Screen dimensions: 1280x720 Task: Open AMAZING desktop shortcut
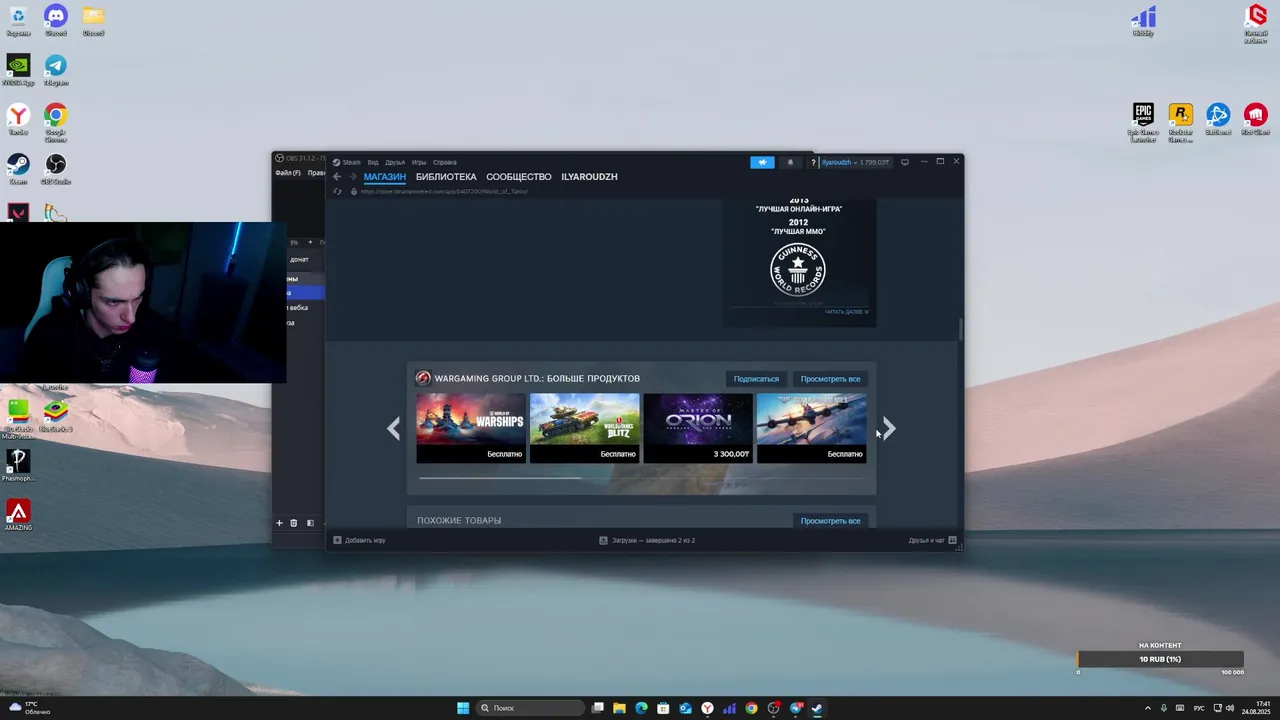coord(18,514)
